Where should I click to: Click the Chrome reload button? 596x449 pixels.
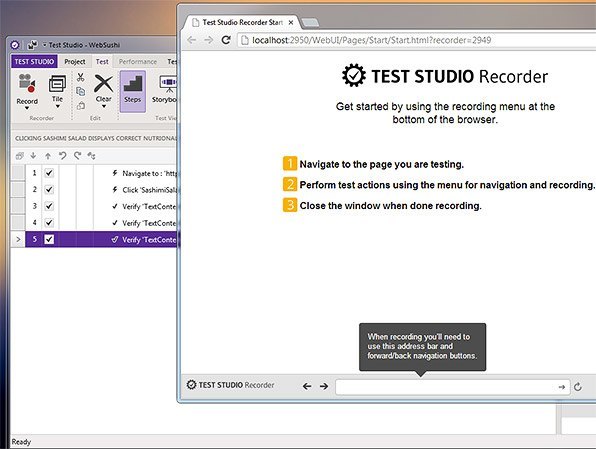[x=226, y=40]
